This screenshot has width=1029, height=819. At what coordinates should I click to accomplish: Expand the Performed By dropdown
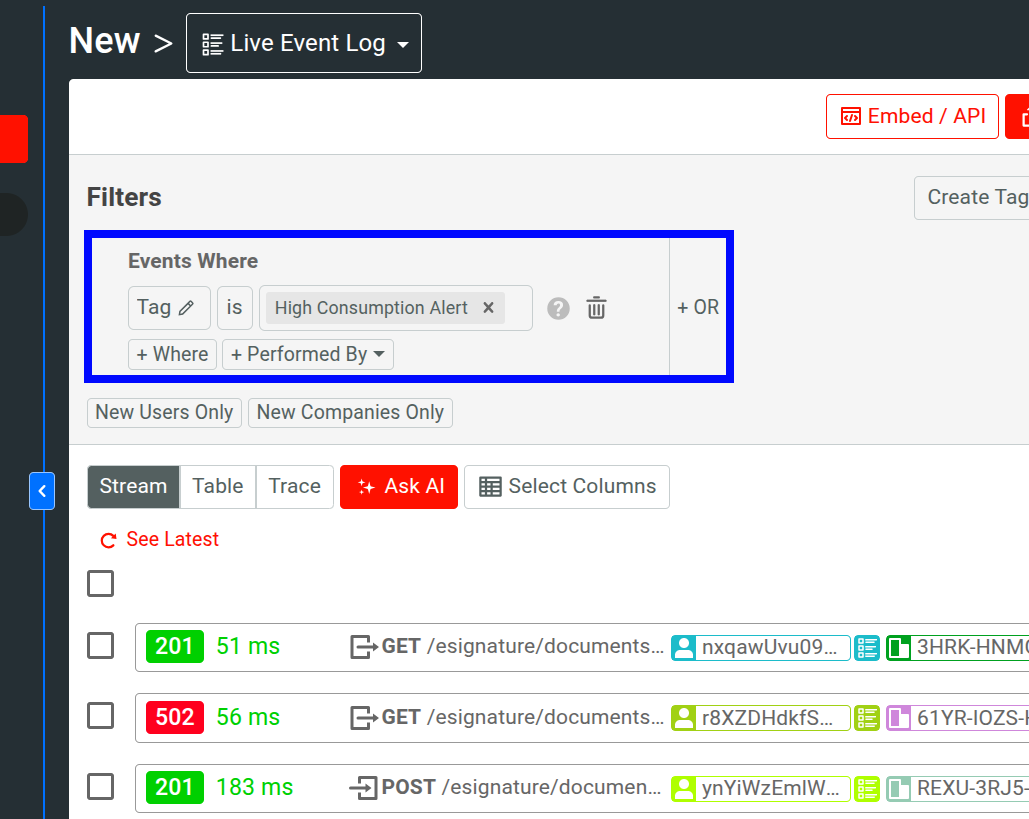(308, 354)
